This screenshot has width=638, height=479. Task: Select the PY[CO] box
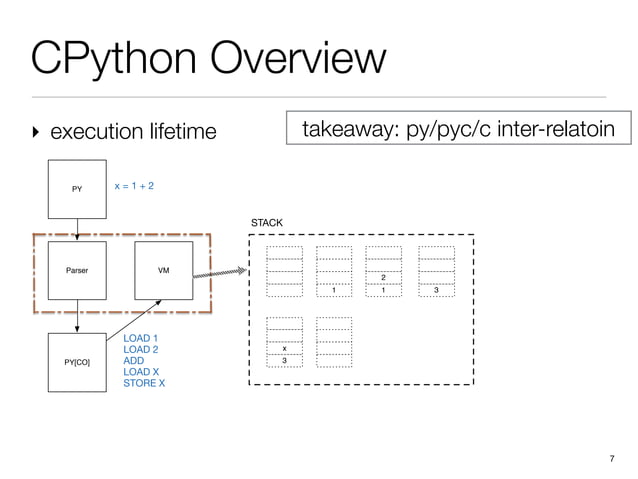(77, 362)
